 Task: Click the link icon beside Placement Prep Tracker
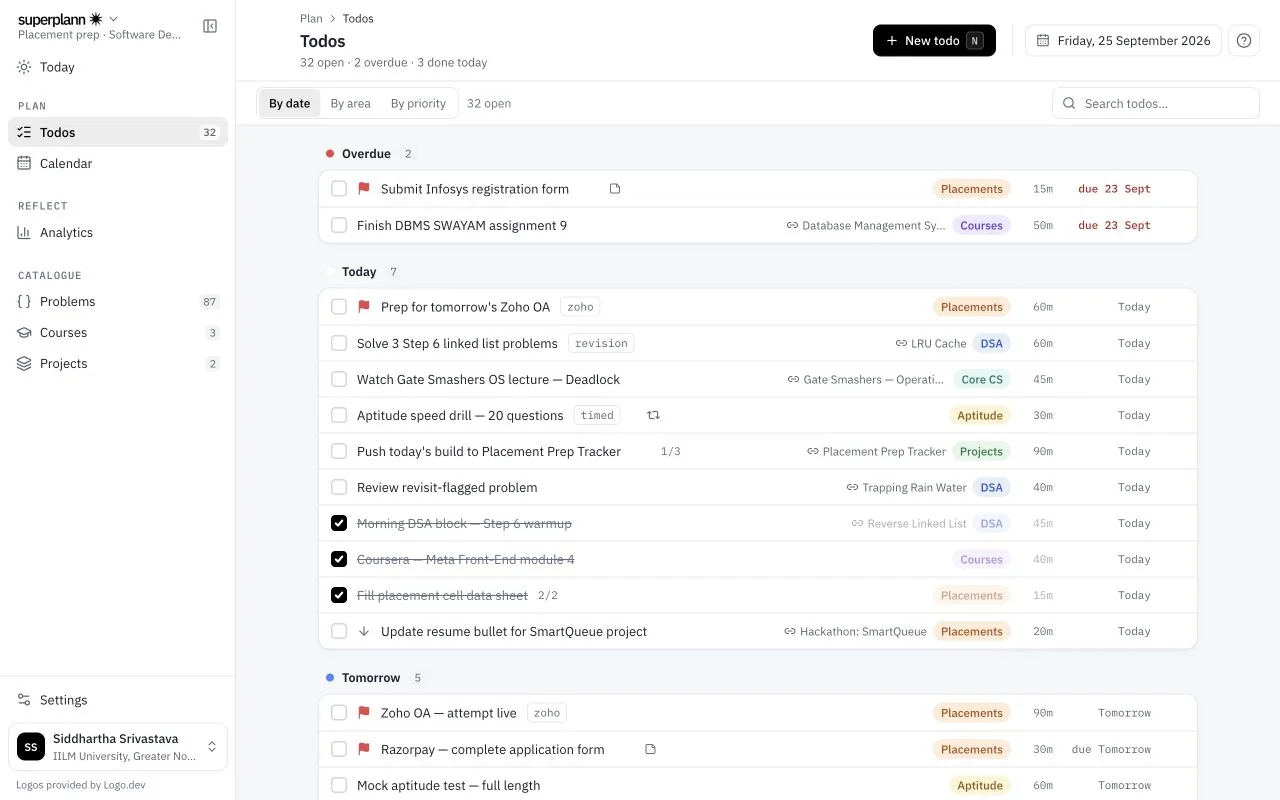(x=813, y=451)
